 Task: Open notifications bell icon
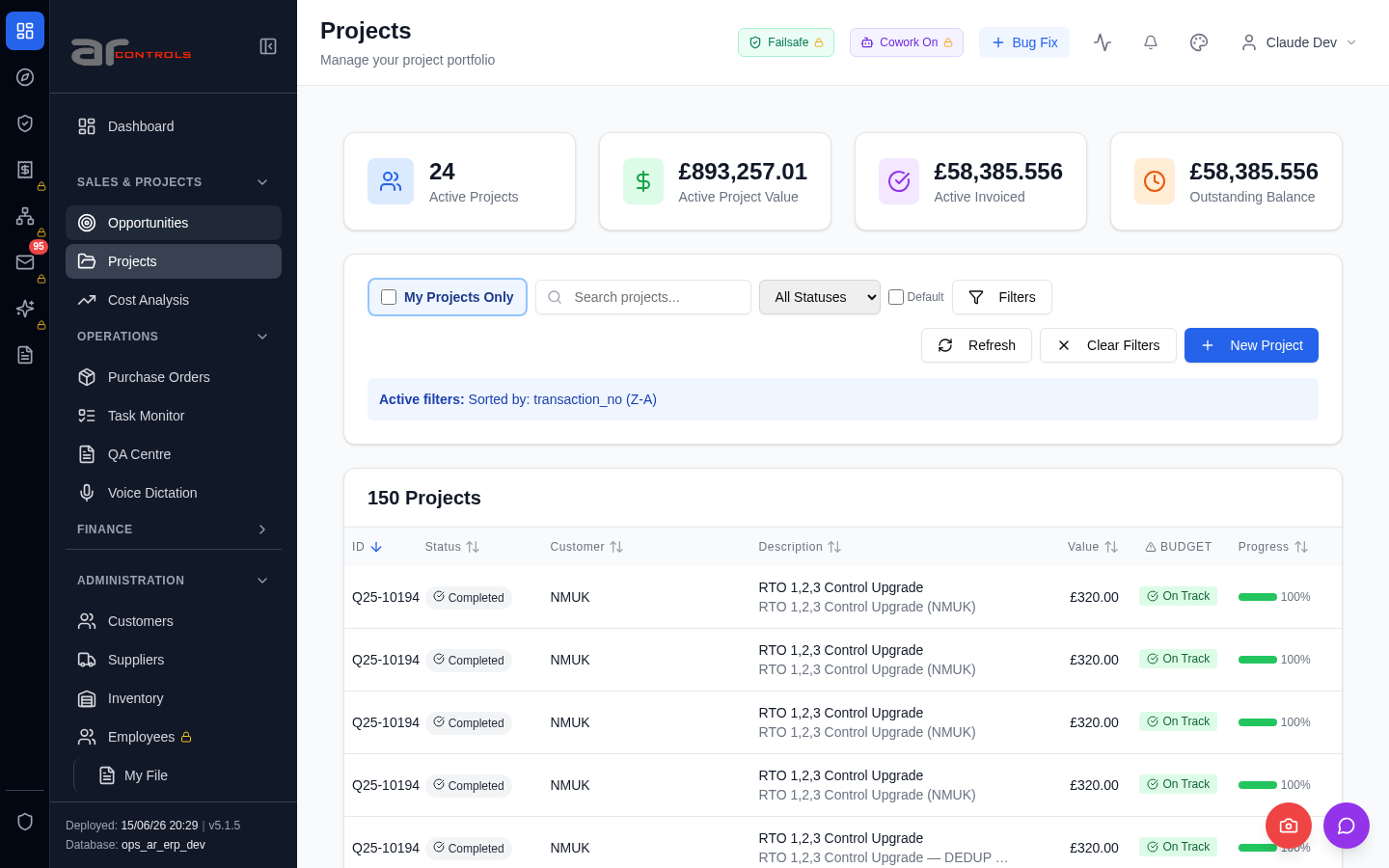[1151, 42]
